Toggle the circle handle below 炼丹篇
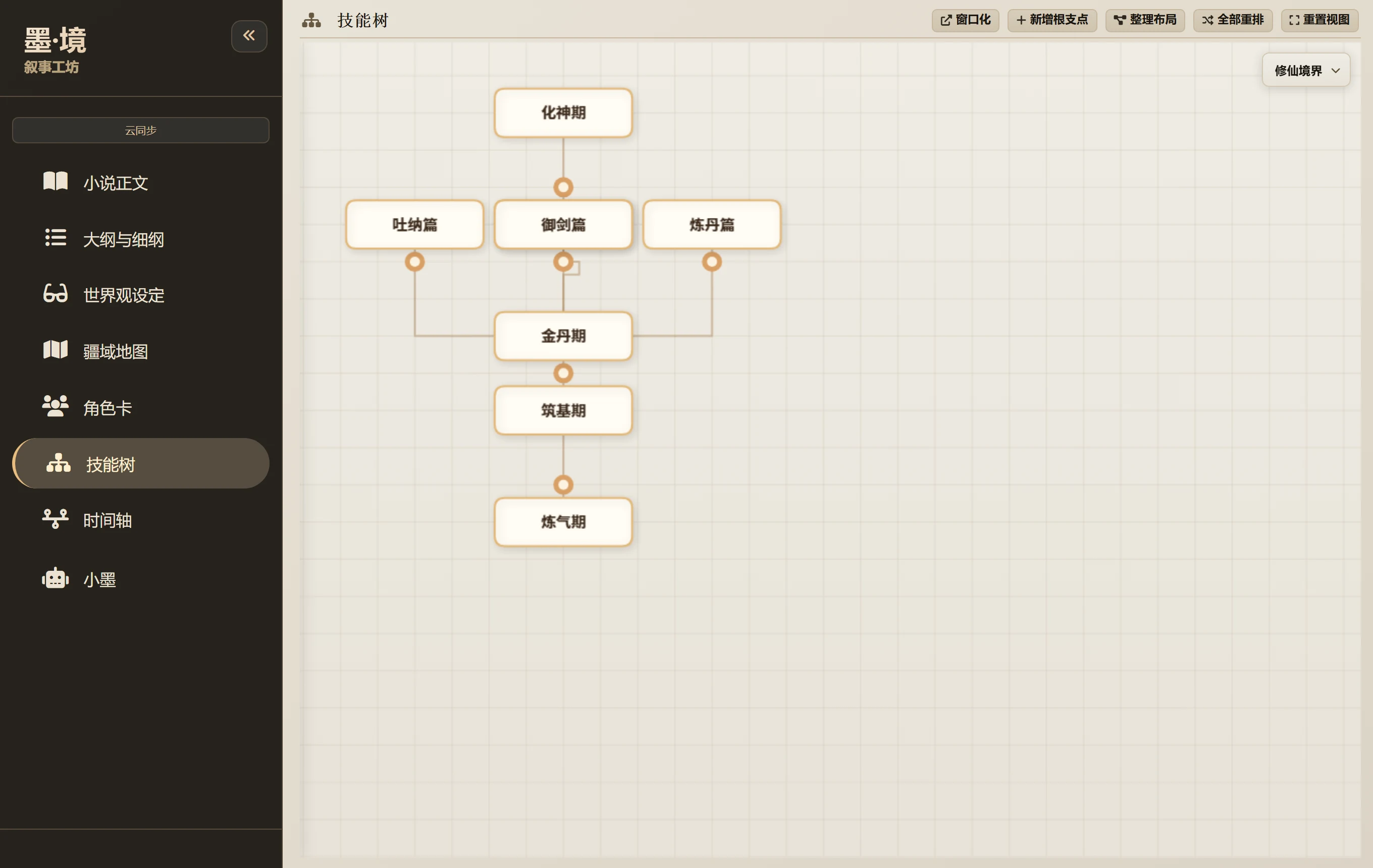Viewport: 1373px width, 868px height. (x=712, y=261)
